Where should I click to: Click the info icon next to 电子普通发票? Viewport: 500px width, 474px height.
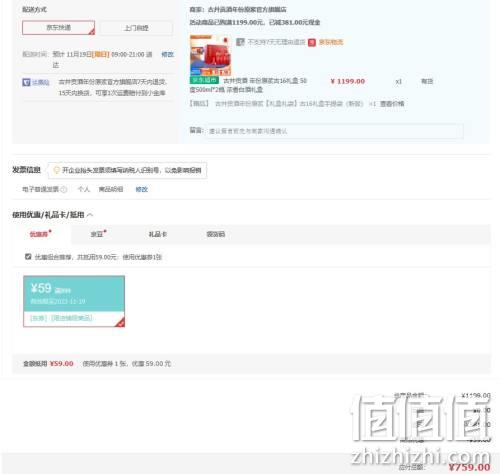[64, 189]
